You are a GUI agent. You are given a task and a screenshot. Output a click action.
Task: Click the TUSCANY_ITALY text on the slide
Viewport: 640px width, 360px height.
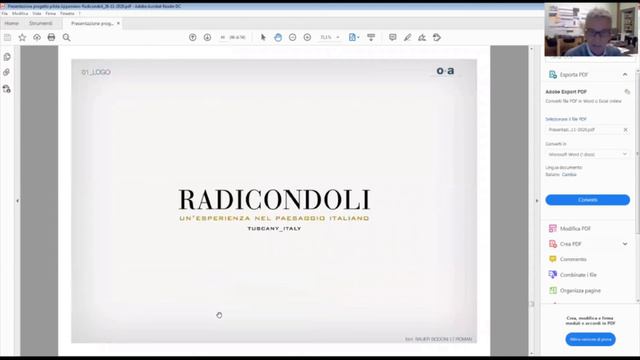click(274, 229)
